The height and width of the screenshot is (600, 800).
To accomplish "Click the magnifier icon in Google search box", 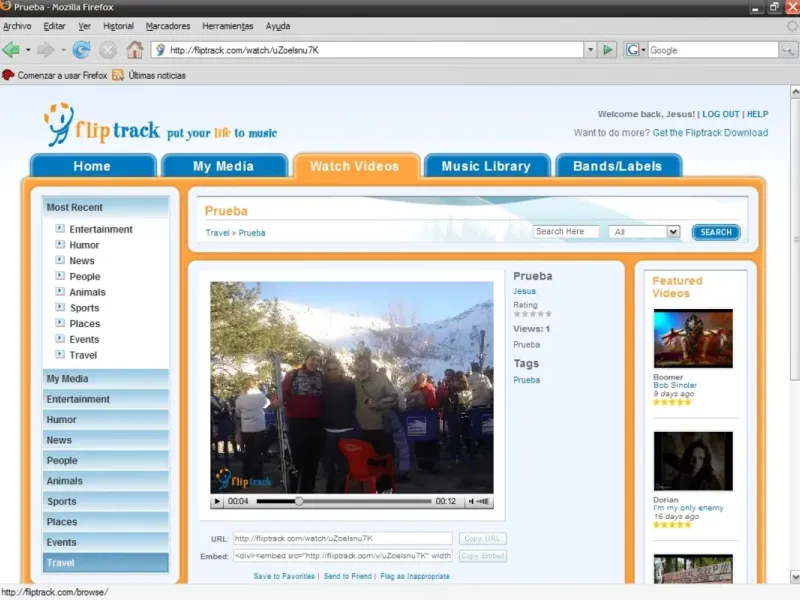I will pos(788,50).
